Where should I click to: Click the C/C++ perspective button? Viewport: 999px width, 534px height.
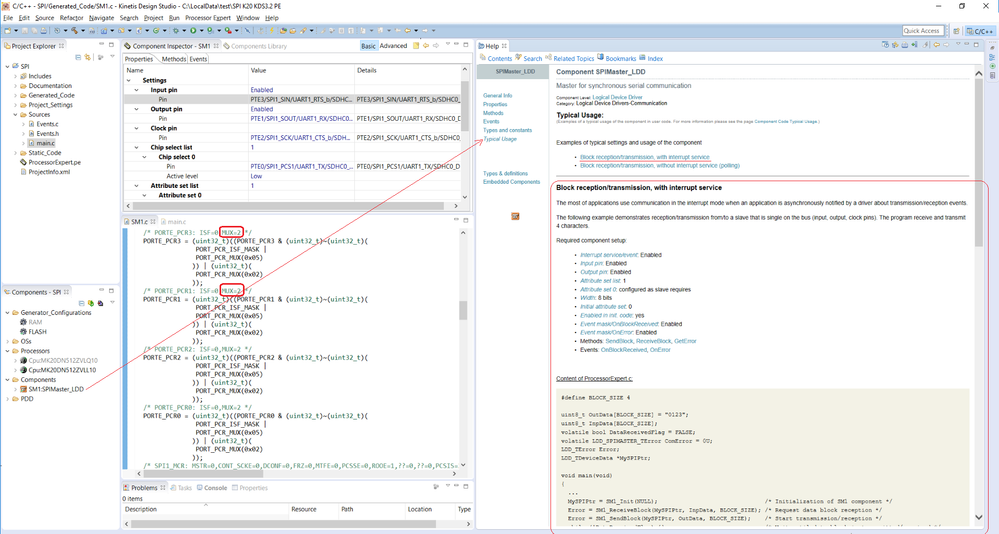[979, 31]
